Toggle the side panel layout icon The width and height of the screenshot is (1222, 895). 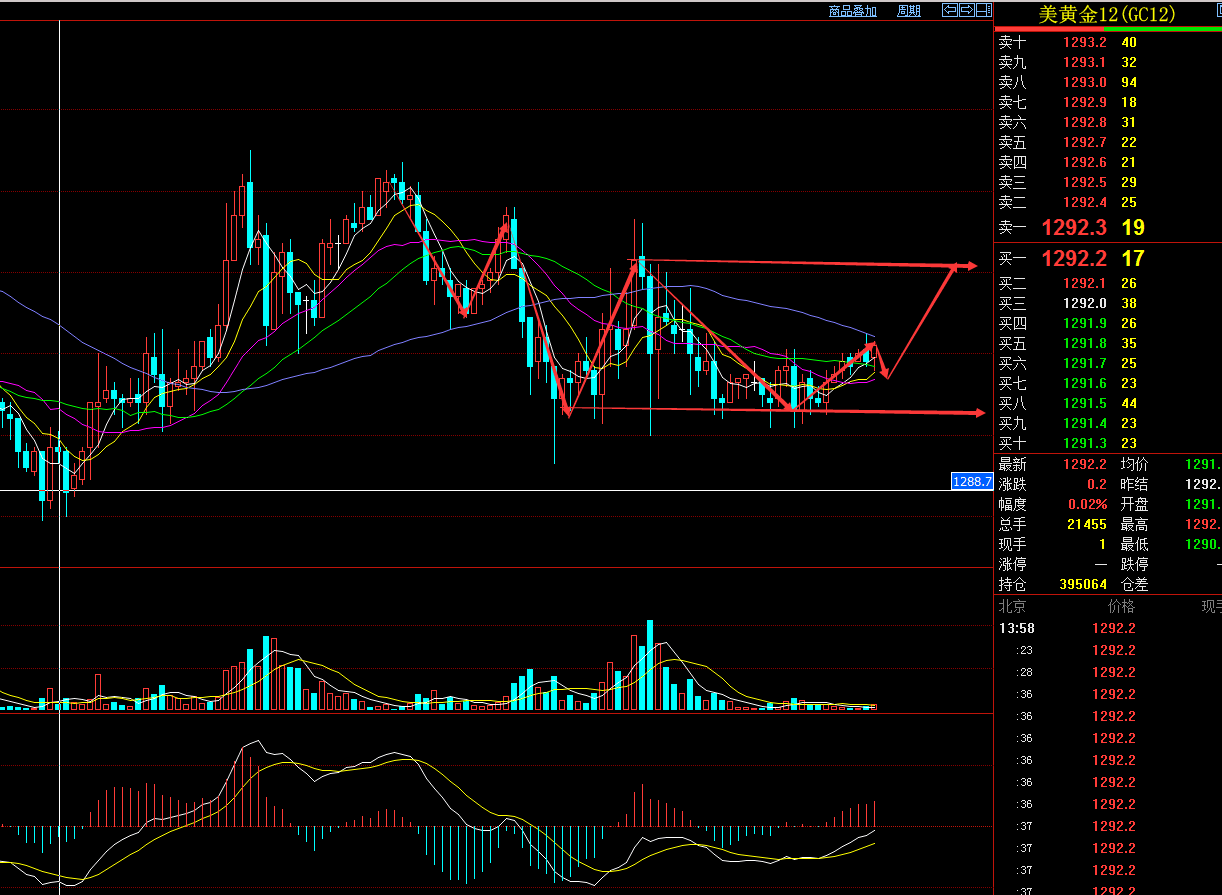tap(984, 10)
